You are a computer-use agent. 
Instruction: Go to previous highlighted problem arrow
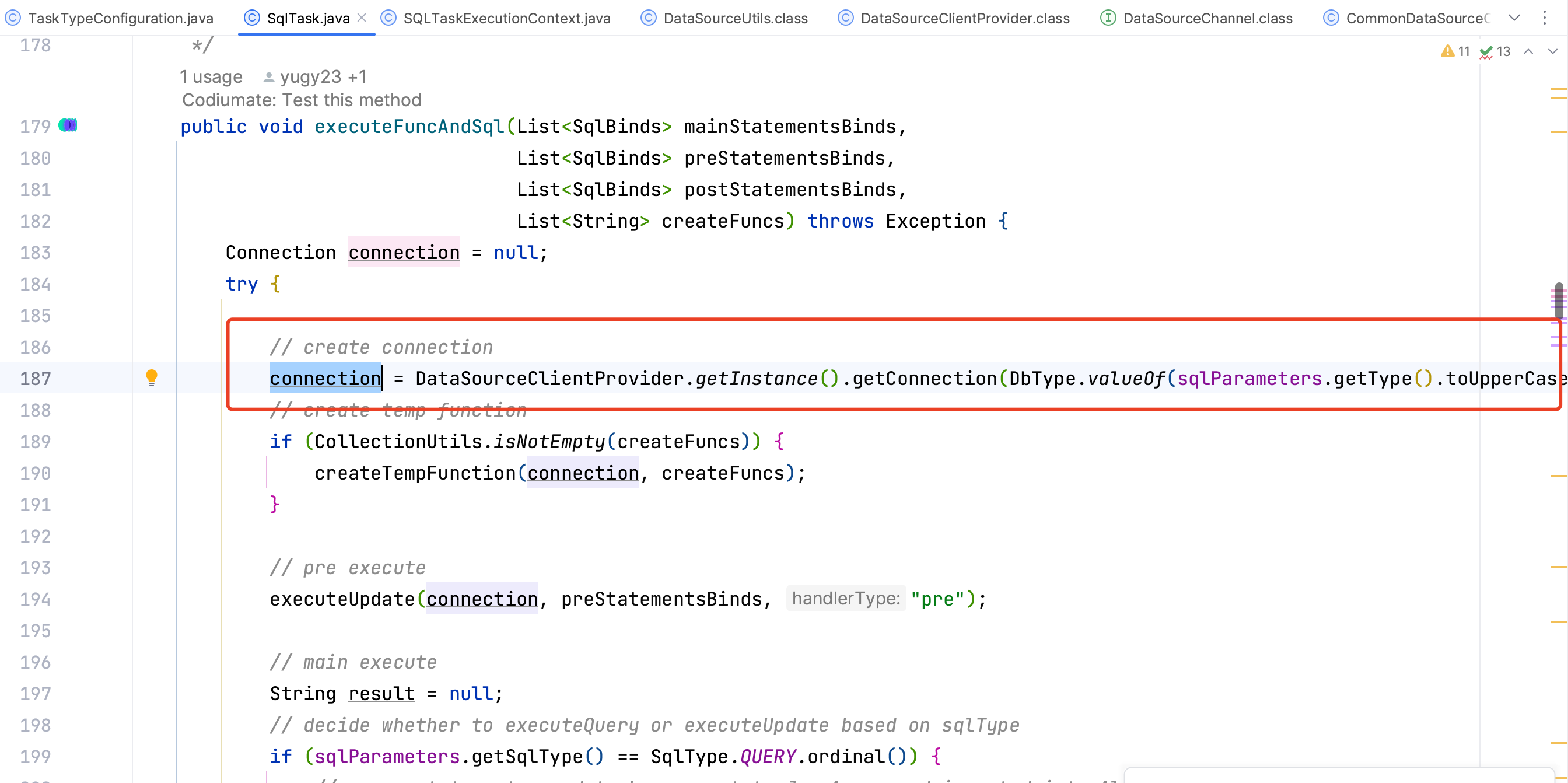coord(1528,52)
